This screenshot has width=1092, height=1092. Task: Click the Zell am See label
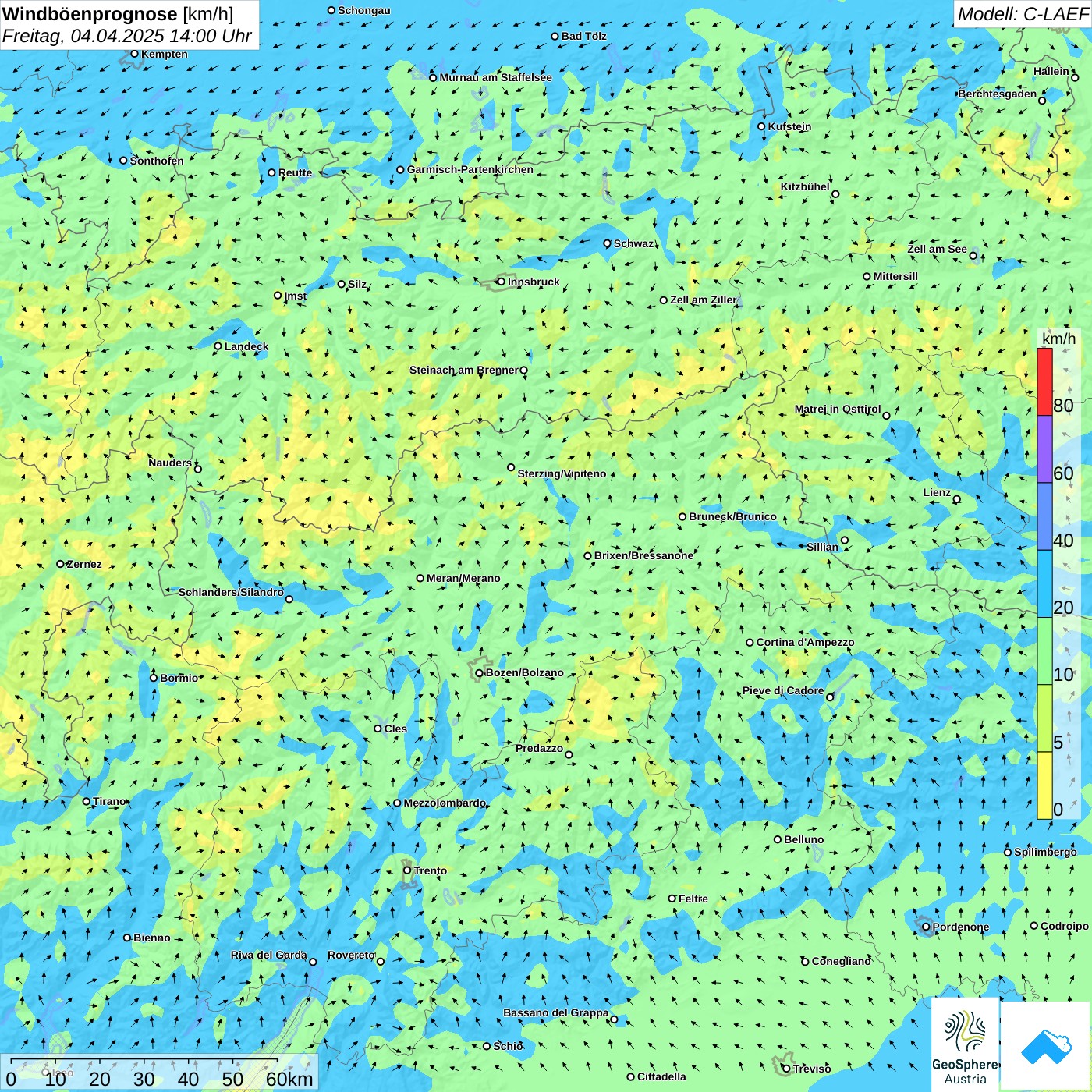pos(937,249)
